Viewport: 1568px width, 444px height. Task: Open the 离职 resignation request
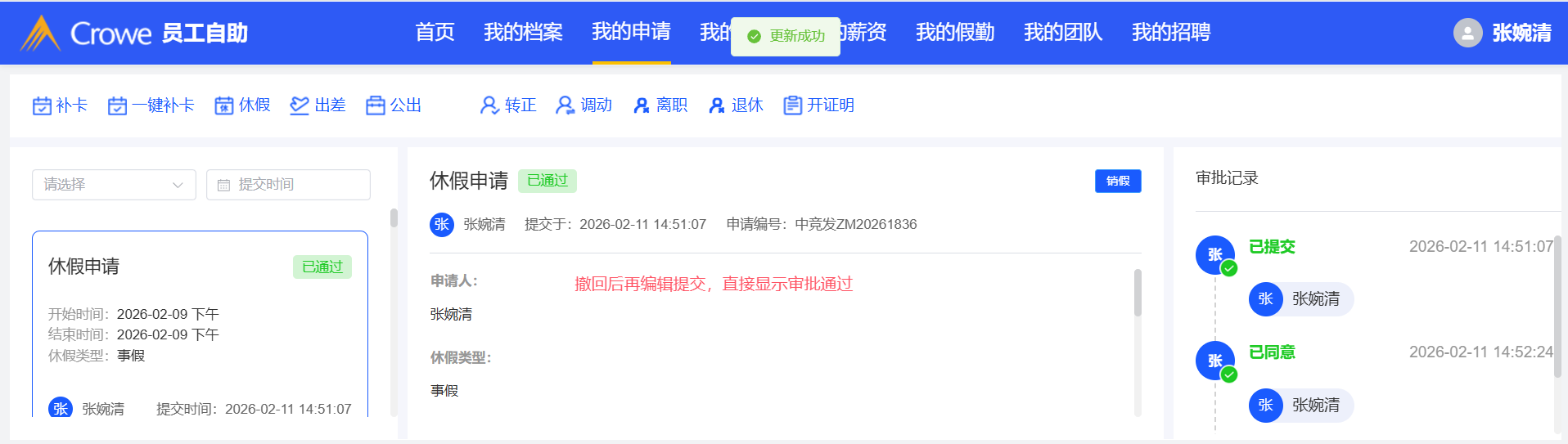click(660, 105)
